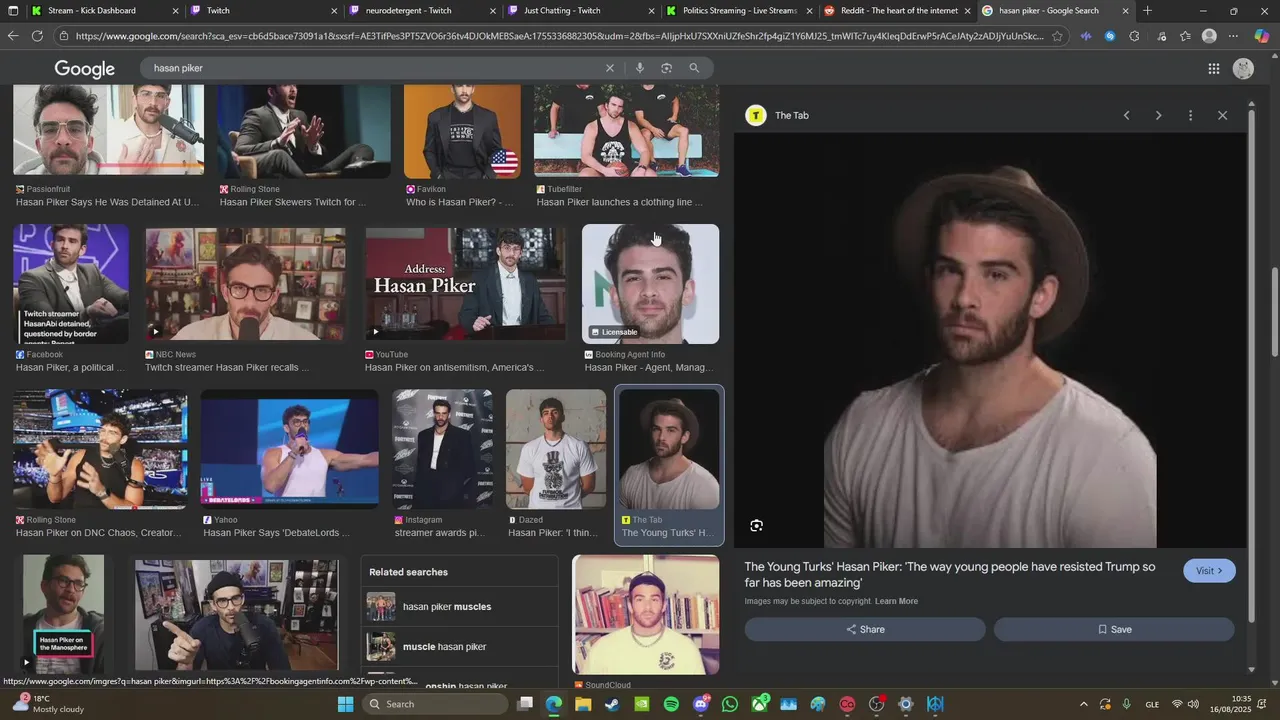Open Dazed Hasan Piker image thumbnail
The height and width of the screenshot is (720, 1280).
pos(556,449)
